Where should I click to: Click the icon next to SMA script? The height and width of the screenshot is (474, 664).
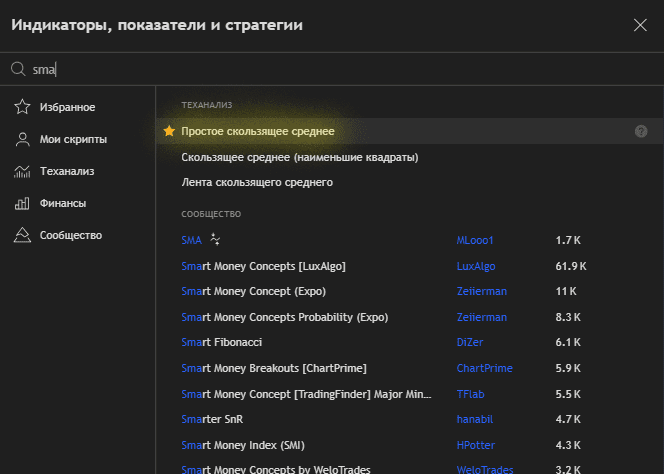point(215,239)
